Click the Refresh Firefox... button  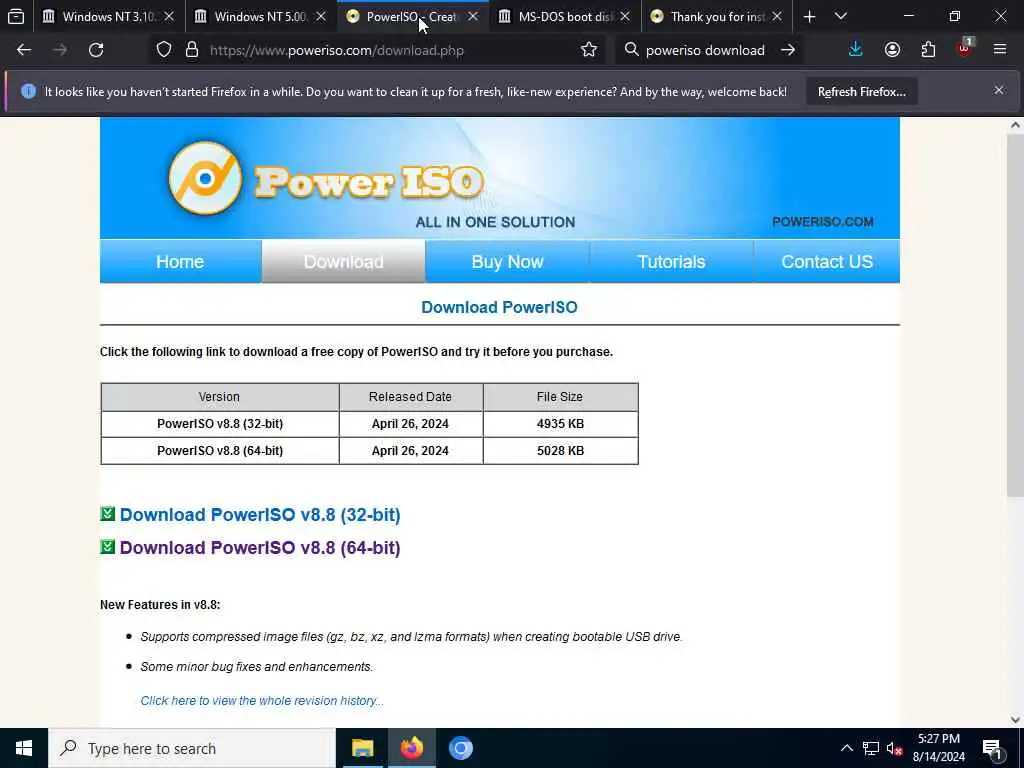pyautogui.click(x=861, y=91)
